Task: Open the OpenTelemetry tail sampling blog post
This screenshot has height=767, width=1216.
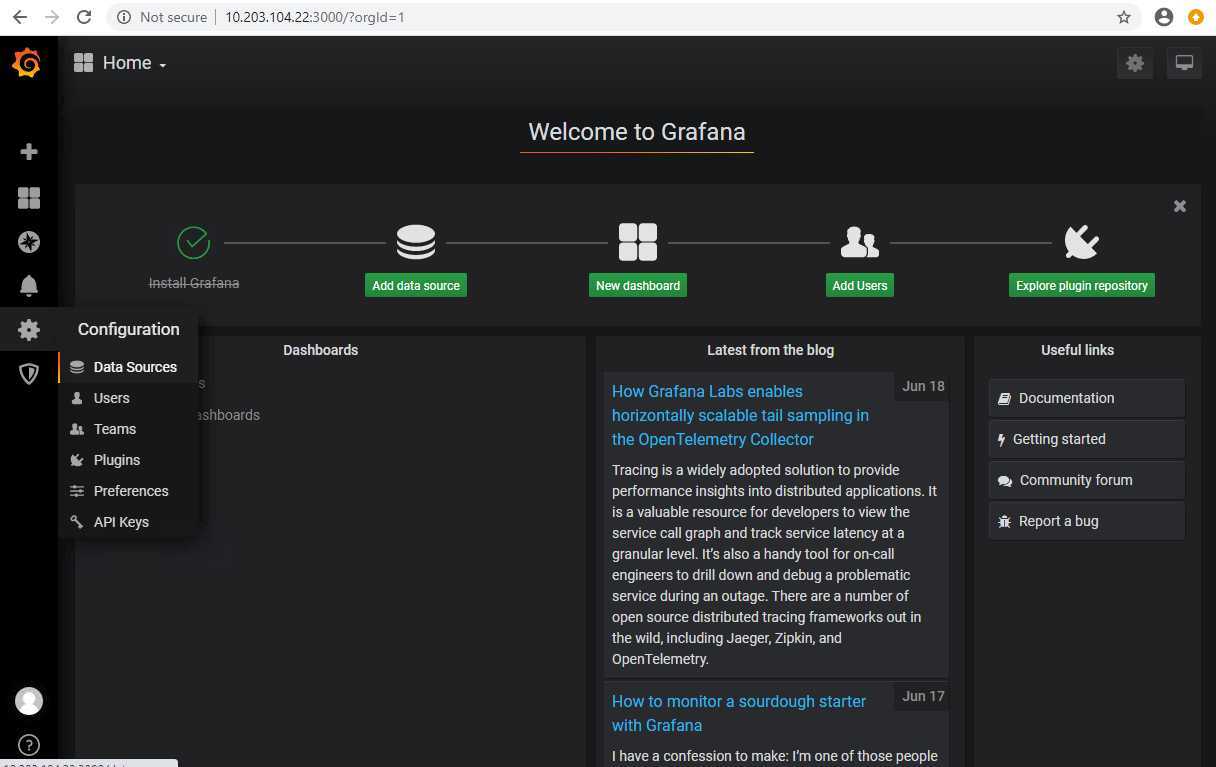Action: pyautogui.click(x=740, y=415)
